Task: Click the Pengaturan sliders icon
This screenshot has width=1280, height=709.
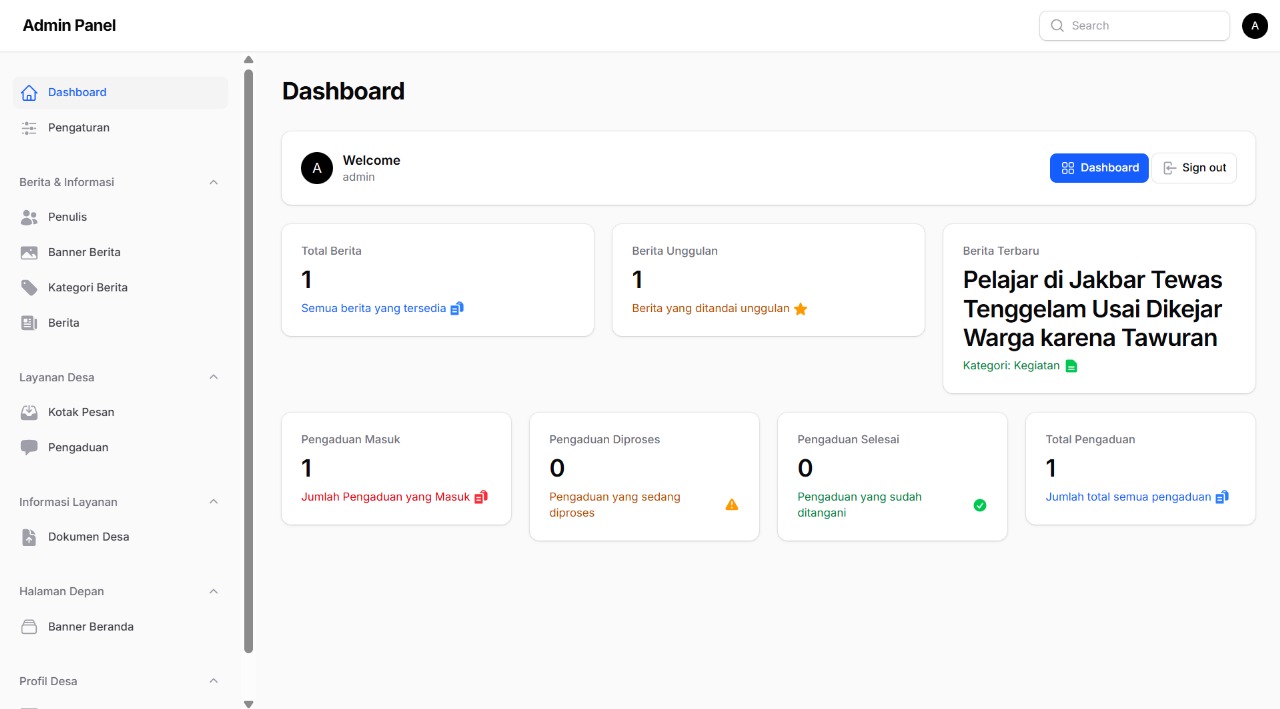Action: [29, 128]
